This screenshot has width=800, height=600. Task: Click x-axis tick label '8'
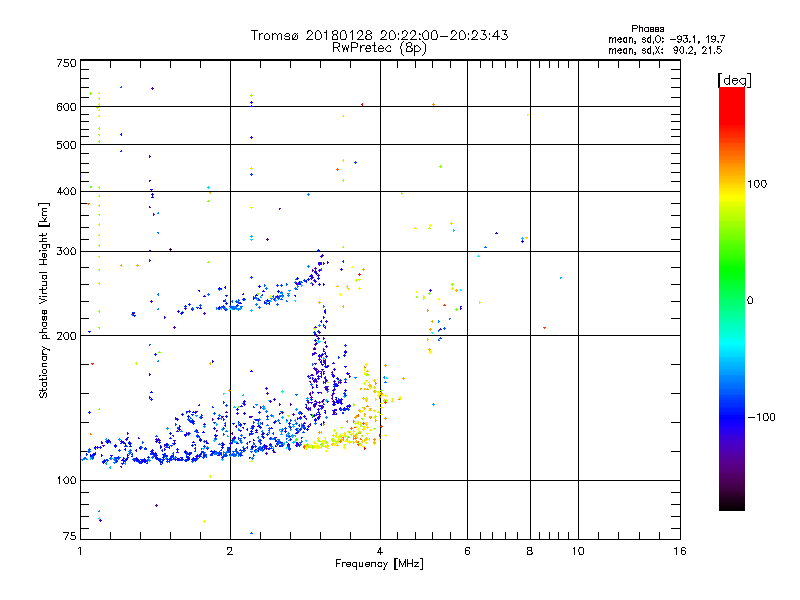pyautogui.click(x=530, y=551)
